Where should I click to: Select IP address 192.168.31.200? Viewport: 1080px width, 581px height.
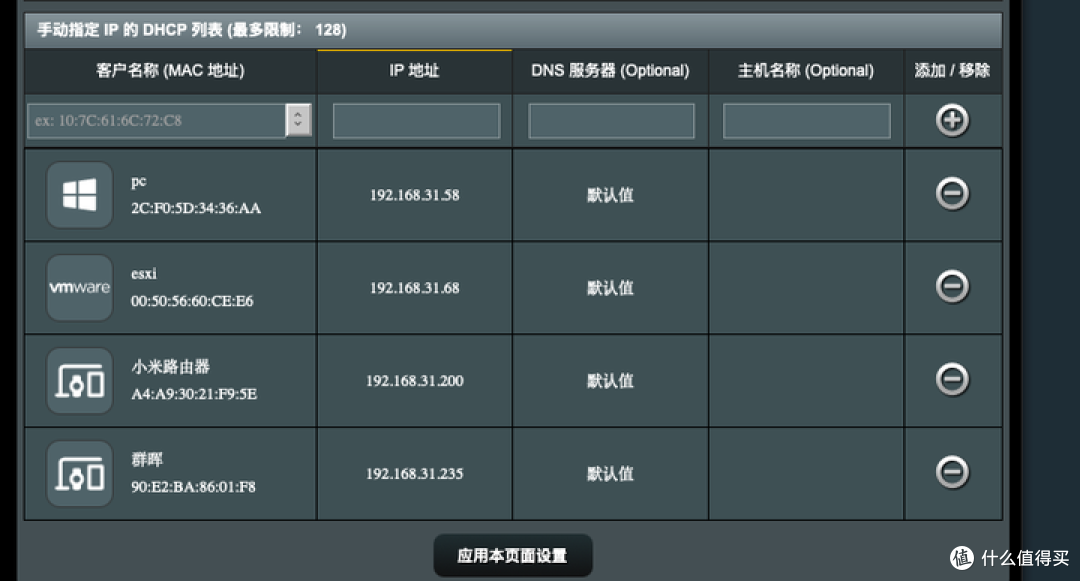point(415,381)
